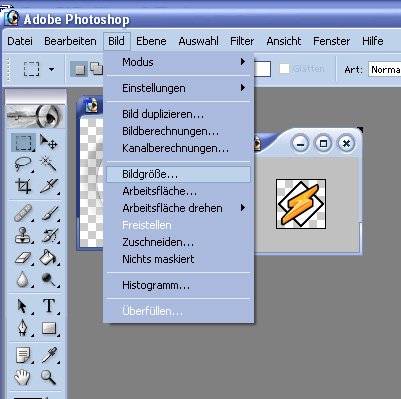
Task: Choose Bild duplizieren… from the menu
Action: pos(178,114)
